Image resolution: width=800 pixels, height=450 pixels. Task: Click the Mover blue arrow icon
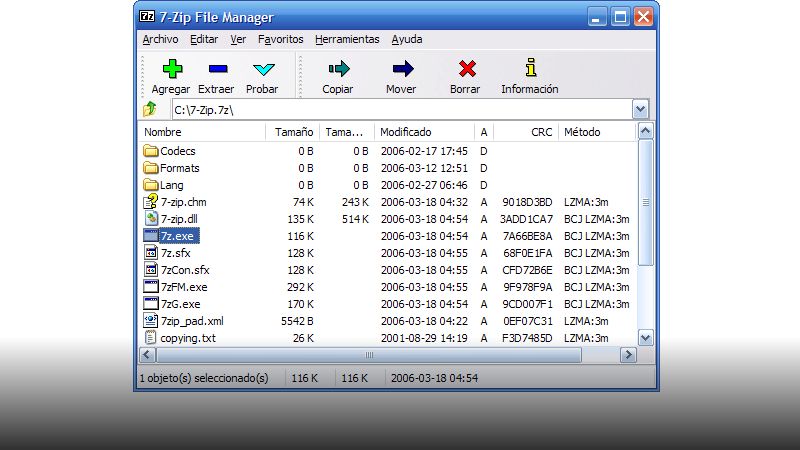pyautogui.click(x=403, y=68)
